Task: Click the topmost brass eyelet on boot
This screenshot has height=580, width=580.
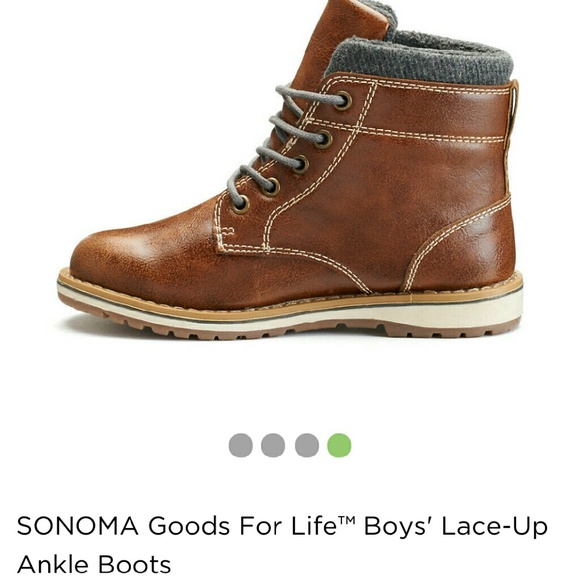Action: coord(343,101)
